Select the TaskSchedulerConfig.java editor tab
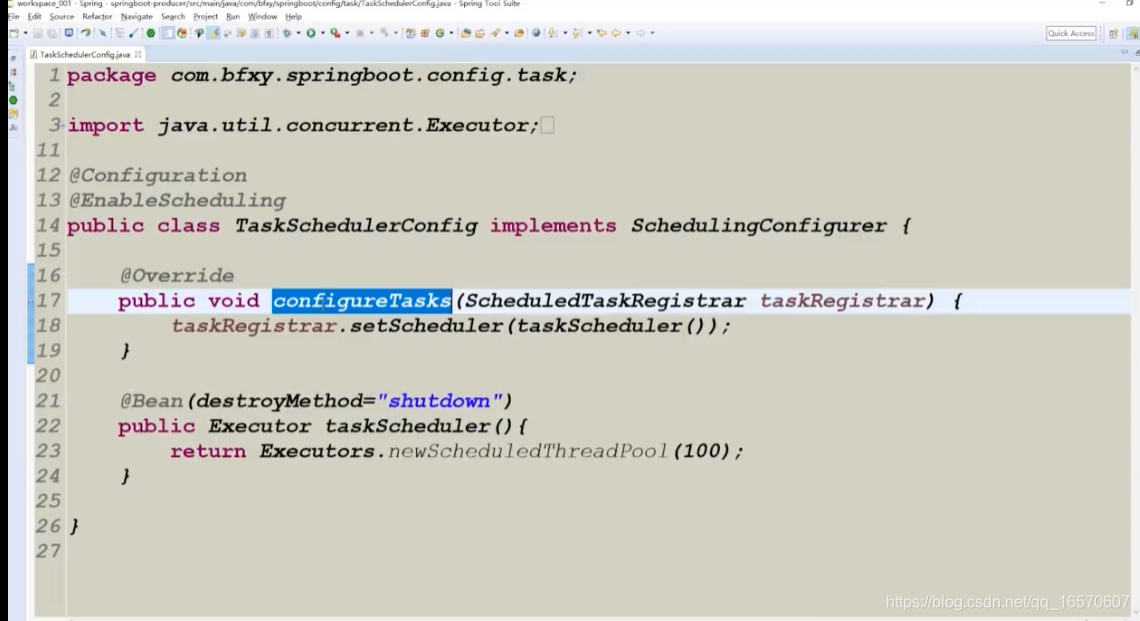This screenshot has height=621, width=1140. [85, 55]
